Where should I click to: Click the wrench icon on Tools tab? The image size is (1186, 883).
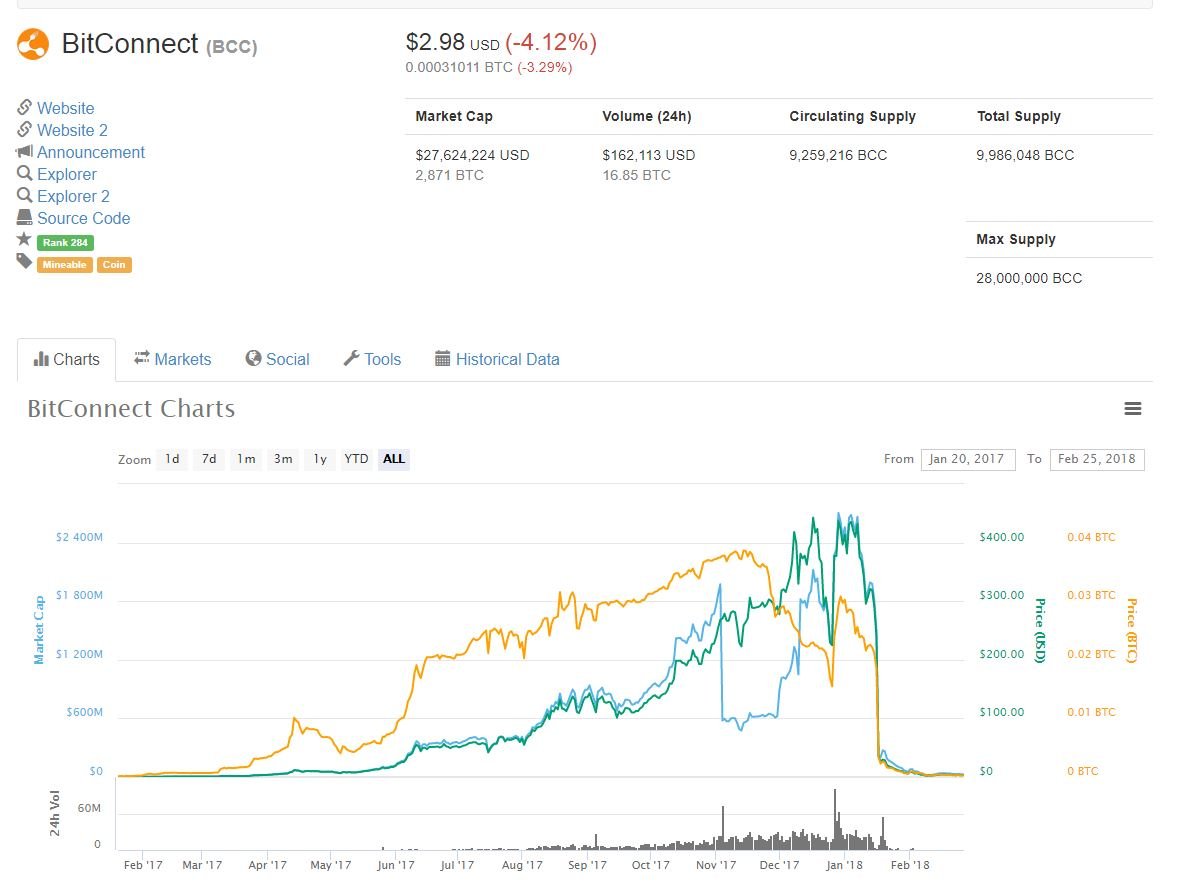tap(351, 358)
